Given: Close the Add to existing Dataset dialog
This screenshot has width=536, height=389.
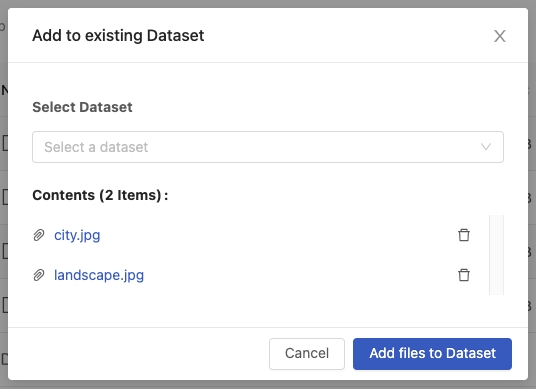Looking at the screenshot, I should pos(499,36).
